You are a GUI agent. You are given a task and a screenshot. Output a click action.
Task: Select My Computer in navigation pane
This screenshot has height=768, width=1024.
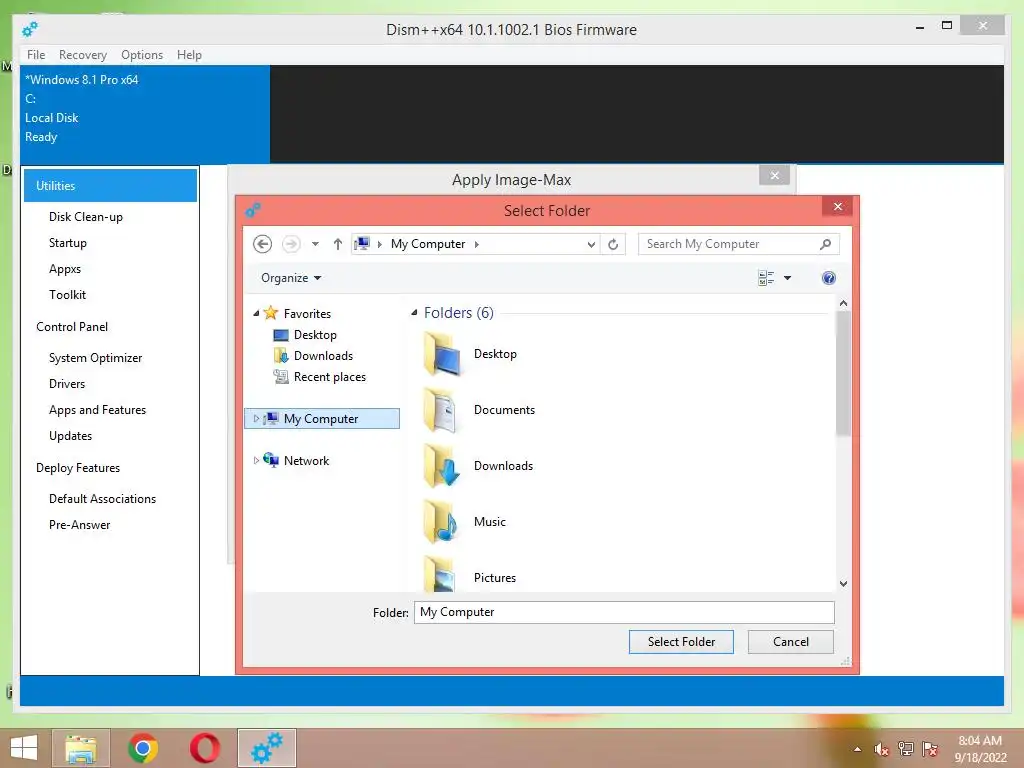tap(321, 419)
